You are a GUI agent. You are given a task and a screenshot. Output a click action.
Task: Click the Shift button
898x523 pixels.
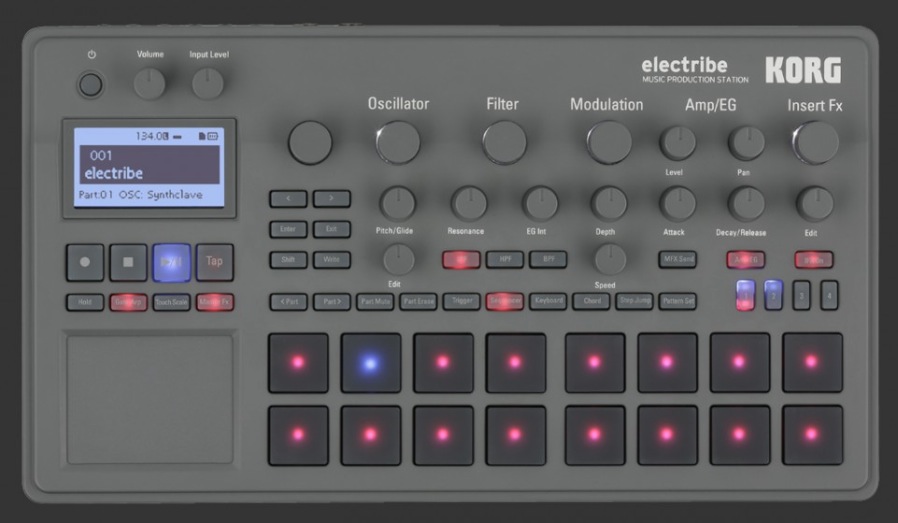tap(288, 259)
